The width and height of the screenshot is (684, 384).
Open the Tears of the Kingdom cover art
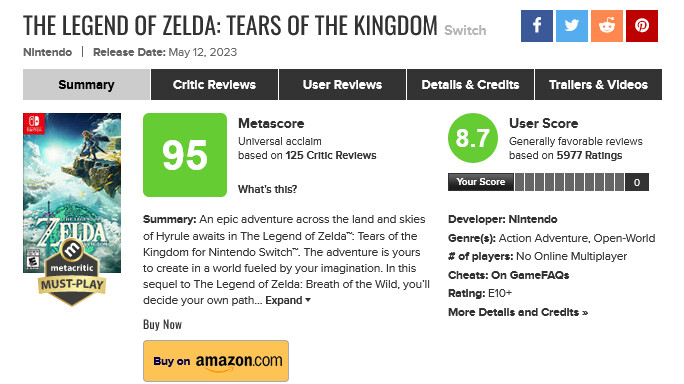72,193
